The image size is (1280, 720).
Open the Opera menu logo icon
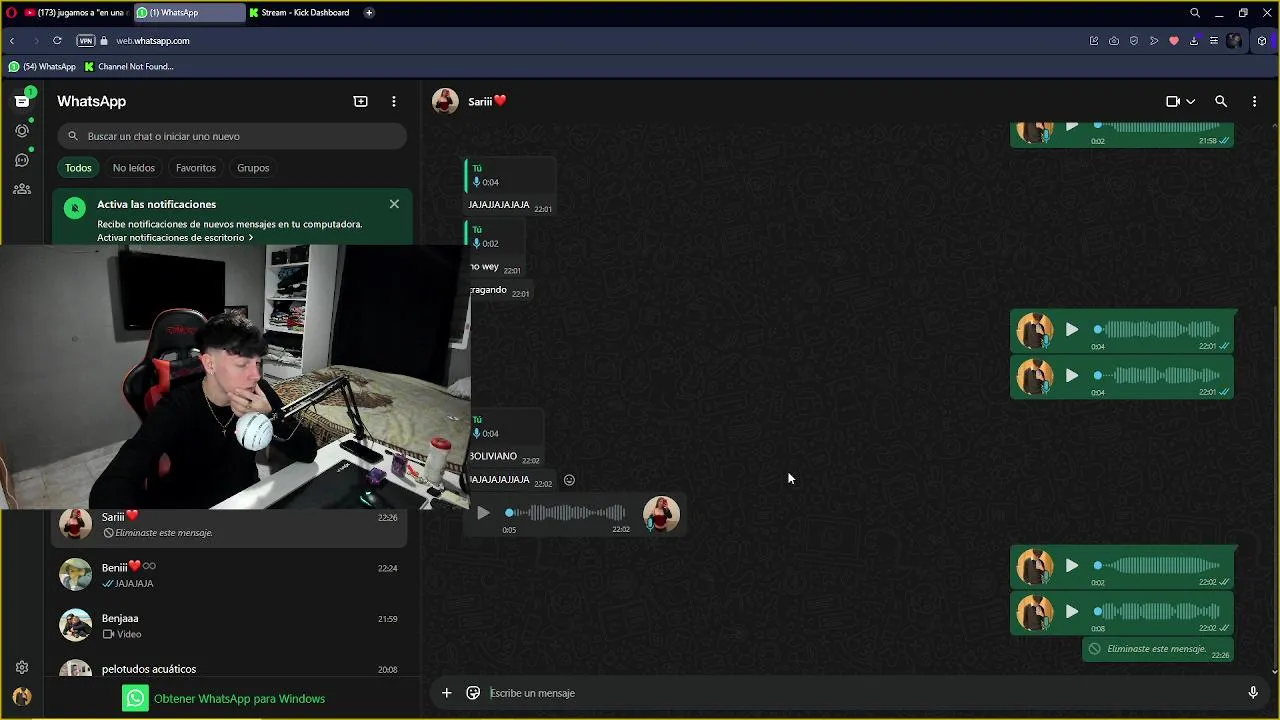pos(12,13)
